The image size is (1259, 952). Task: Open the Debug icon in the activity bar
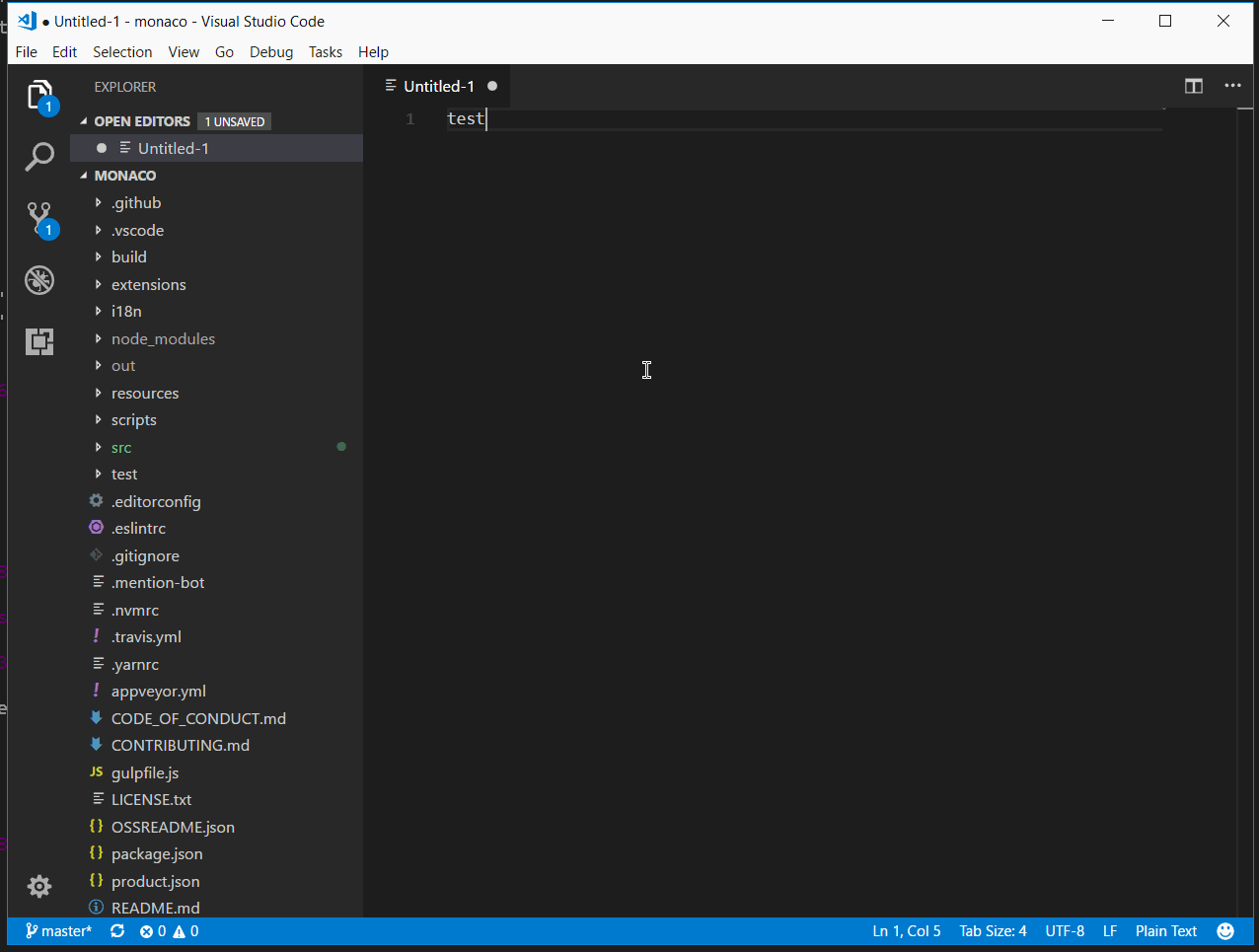[x=39, y=279]
